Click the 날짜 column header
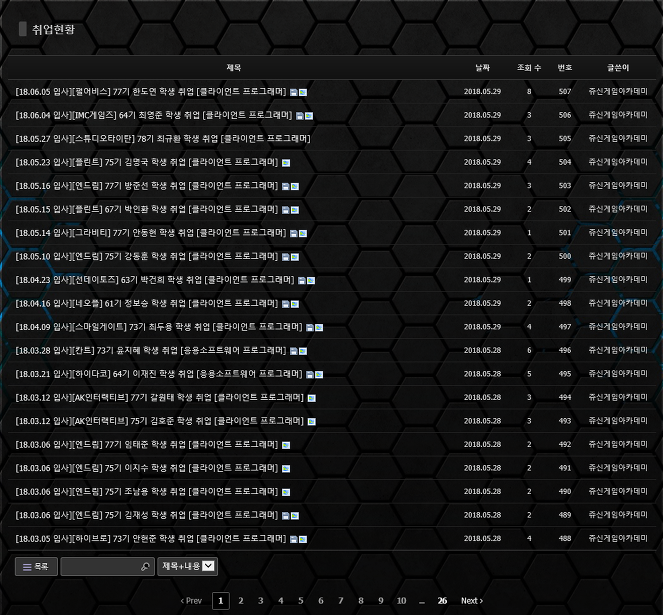The image size is (663, 615). tap(482, 68)
